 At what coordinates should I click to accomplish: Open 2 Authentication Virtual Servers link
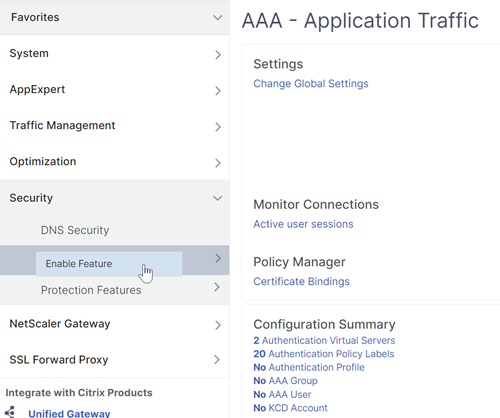click(324, 340)
